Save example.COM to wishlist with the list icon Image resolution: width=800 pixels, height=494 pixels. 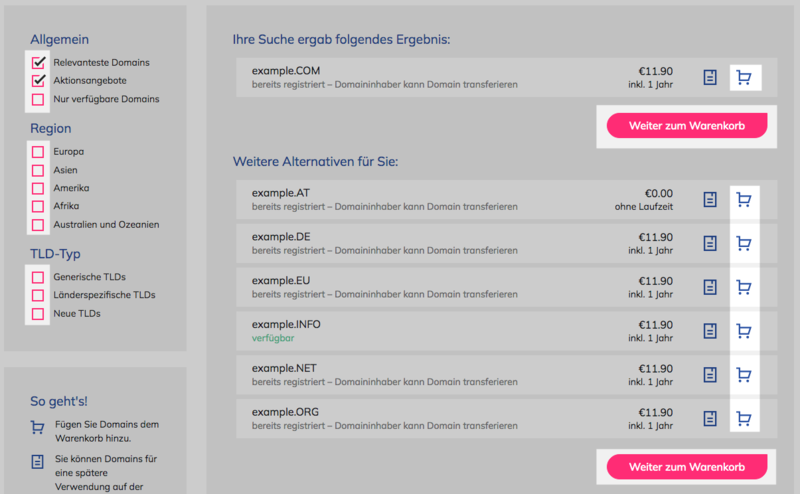click(x=710, y=78)
